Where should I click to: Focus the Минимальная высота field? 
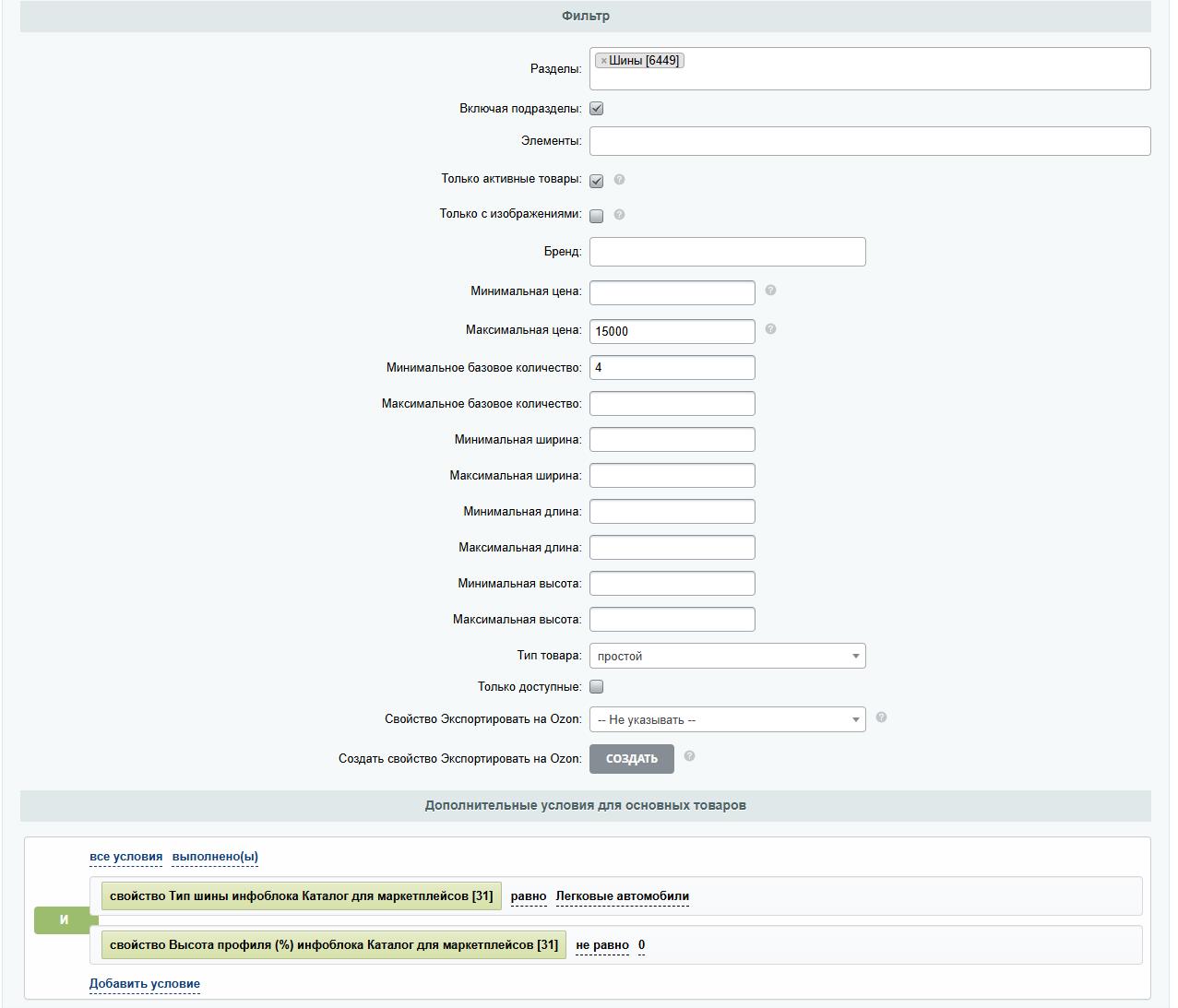[x=672, y=583]
